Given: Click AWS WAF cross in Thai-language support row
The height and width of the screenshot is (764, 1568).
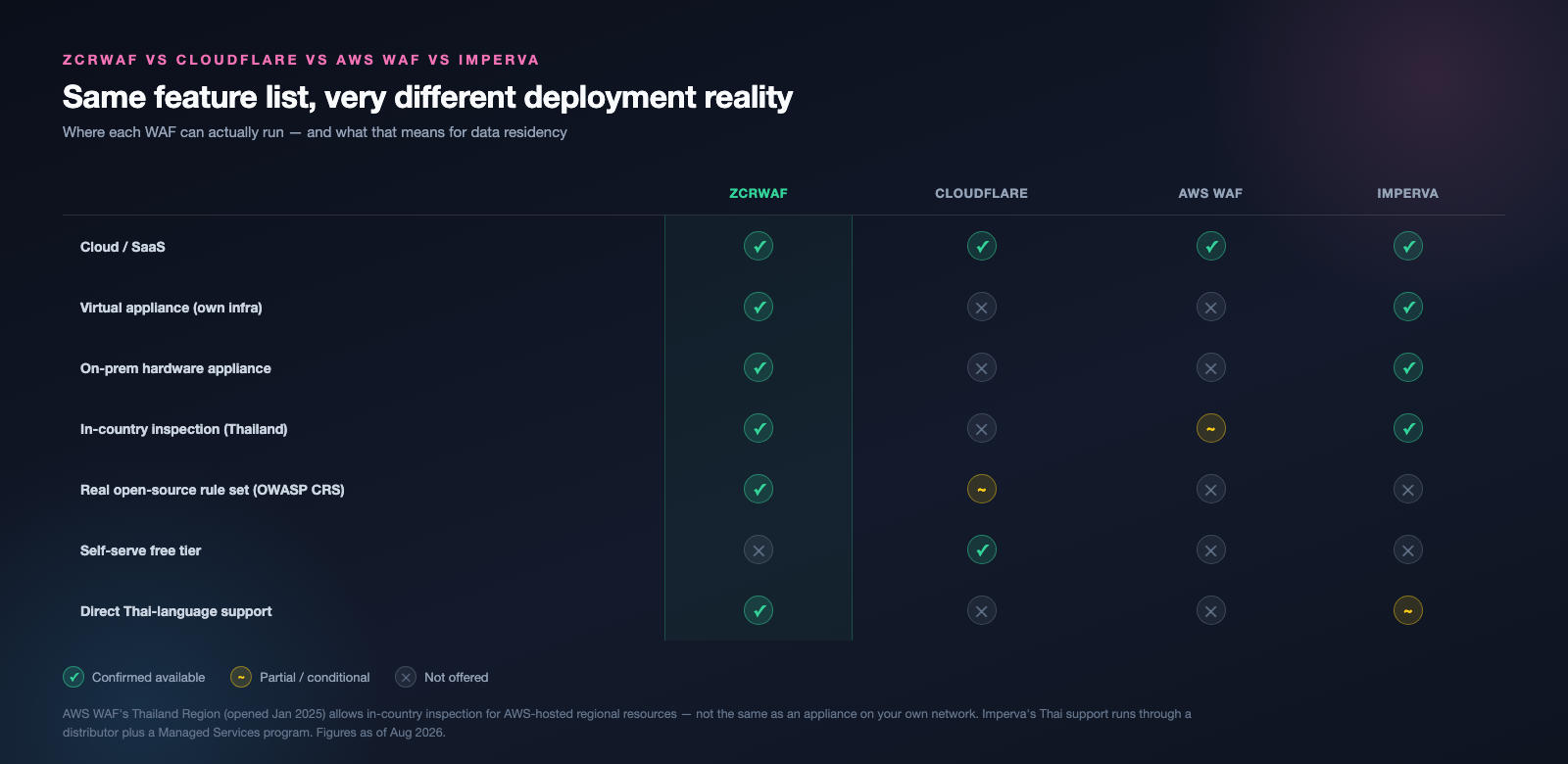Looking at the screenshot, I should (1211, 610).
